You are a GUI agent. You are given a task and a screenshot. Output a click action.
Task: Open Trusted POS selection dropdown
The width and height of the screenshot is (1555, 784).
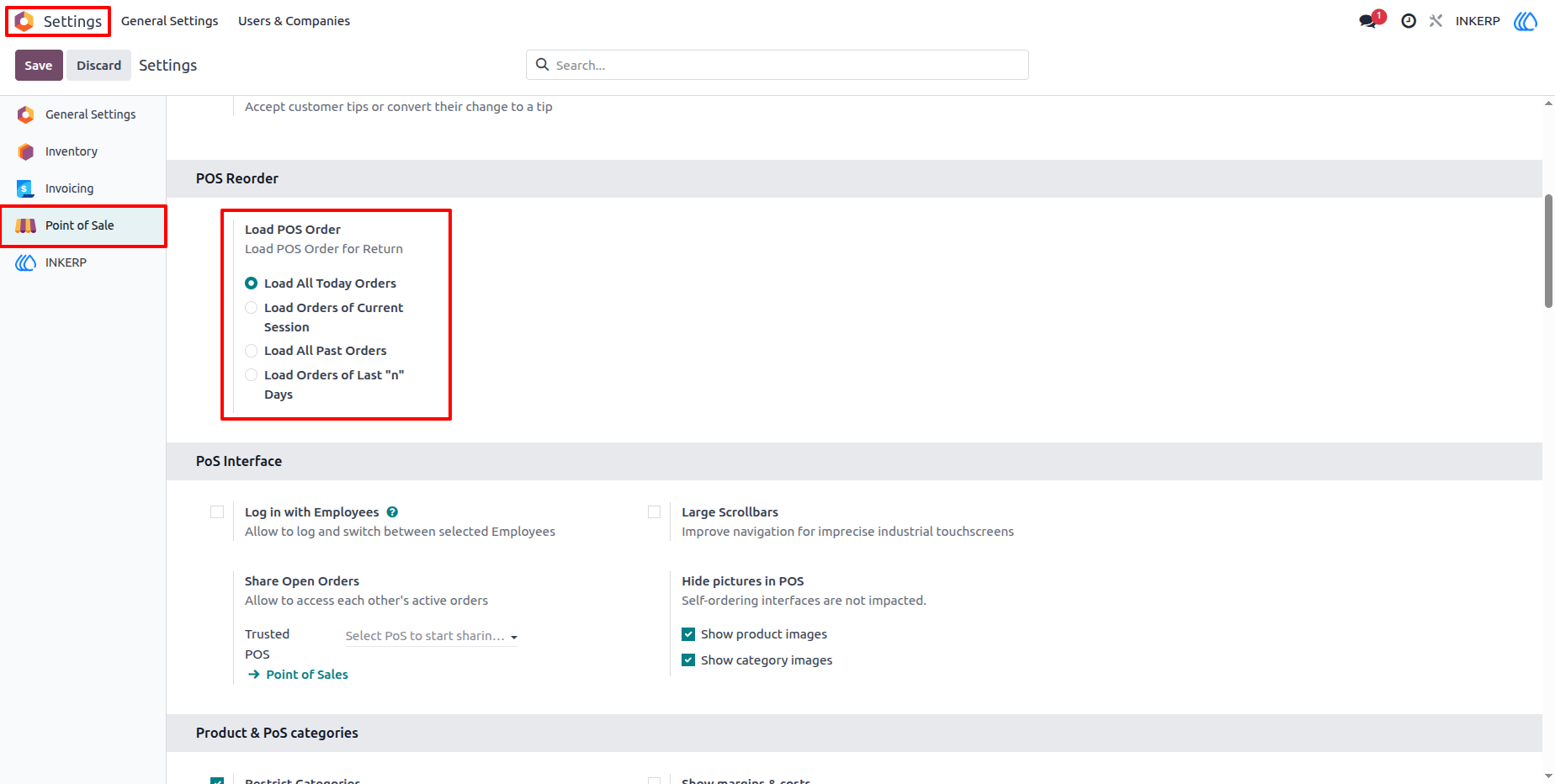(432, 636)
